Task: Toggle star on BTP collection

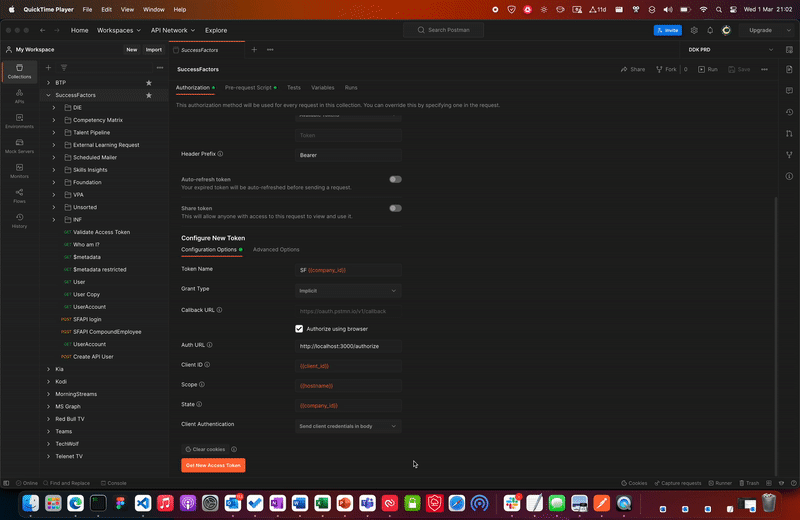Action: point(149,83)
